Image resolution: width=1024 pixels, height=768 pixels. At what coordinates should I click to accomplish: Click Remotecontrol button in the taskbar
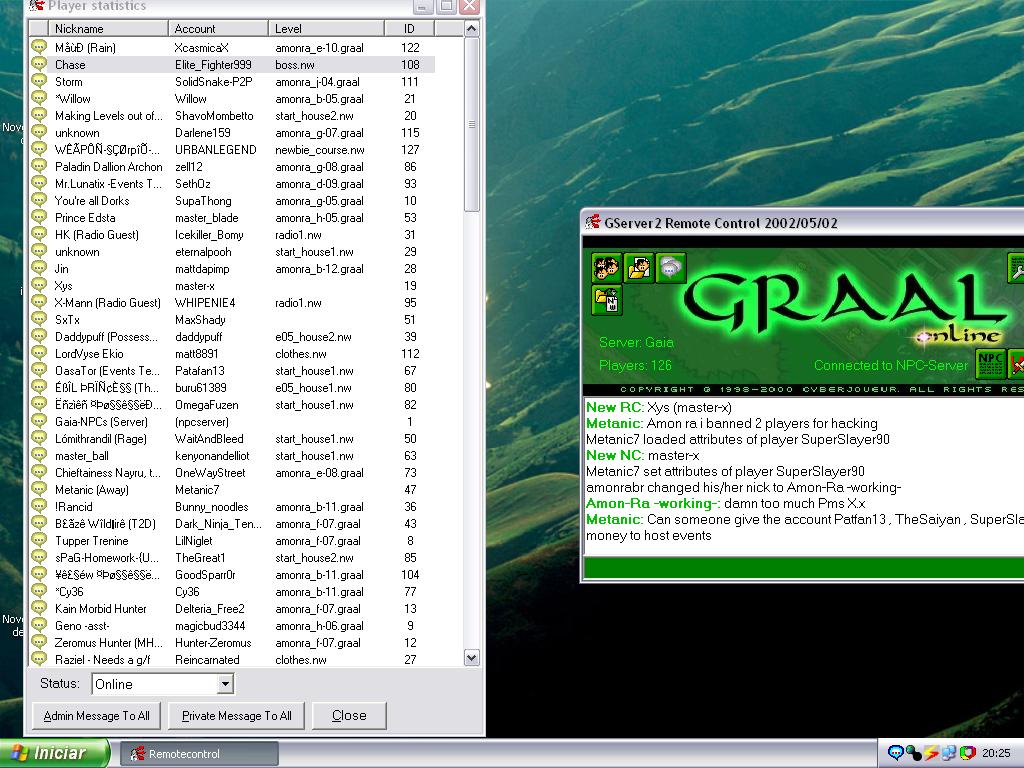pos(199,753)
